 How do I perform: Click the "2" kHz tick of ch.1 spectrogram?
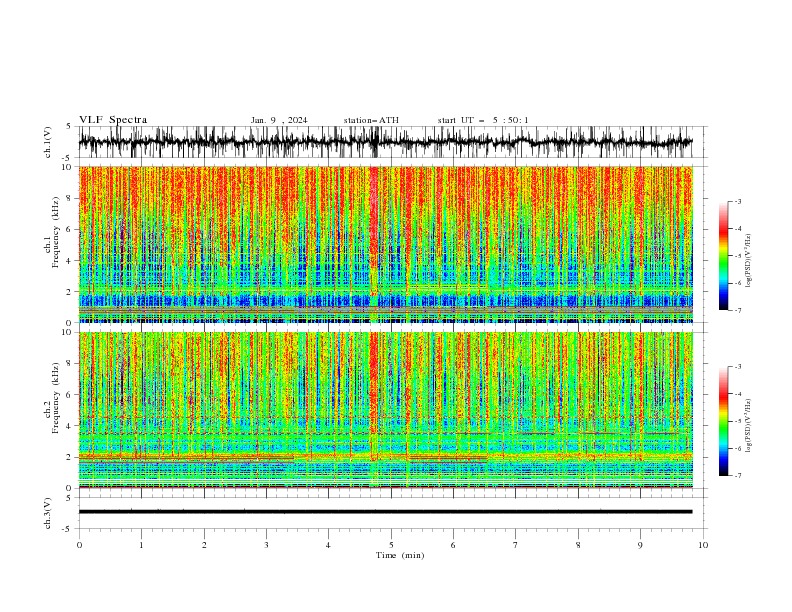(x=70, y=292)
